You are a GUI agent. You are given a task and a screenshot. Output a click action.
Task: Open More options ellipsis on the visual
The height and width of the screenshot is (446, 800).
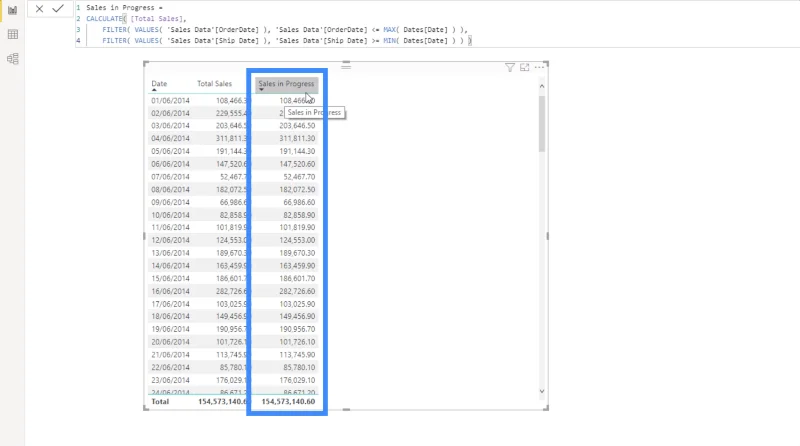(x=539, y=67)
